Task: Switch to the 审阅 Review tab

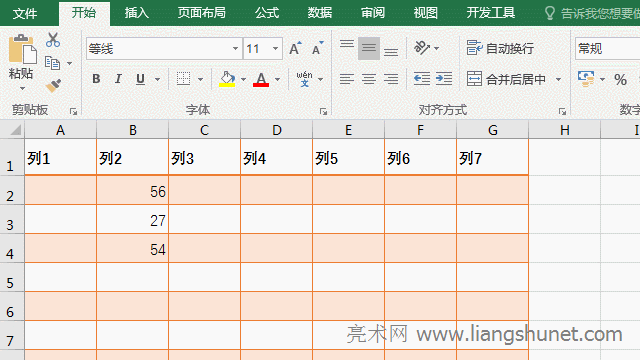Action: (373, 13)
